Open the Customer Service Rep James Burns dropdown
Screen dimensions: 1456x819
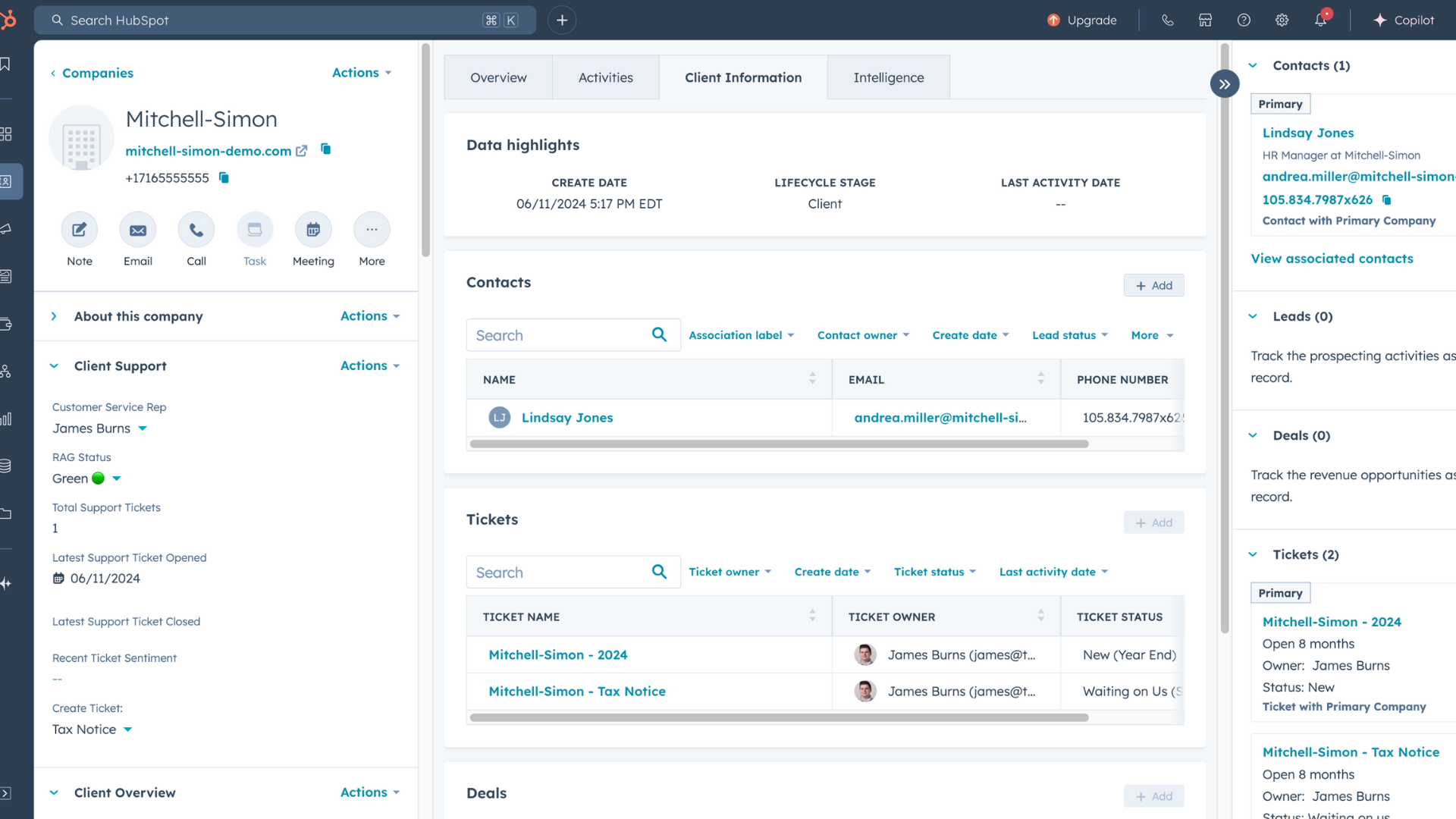143,428
